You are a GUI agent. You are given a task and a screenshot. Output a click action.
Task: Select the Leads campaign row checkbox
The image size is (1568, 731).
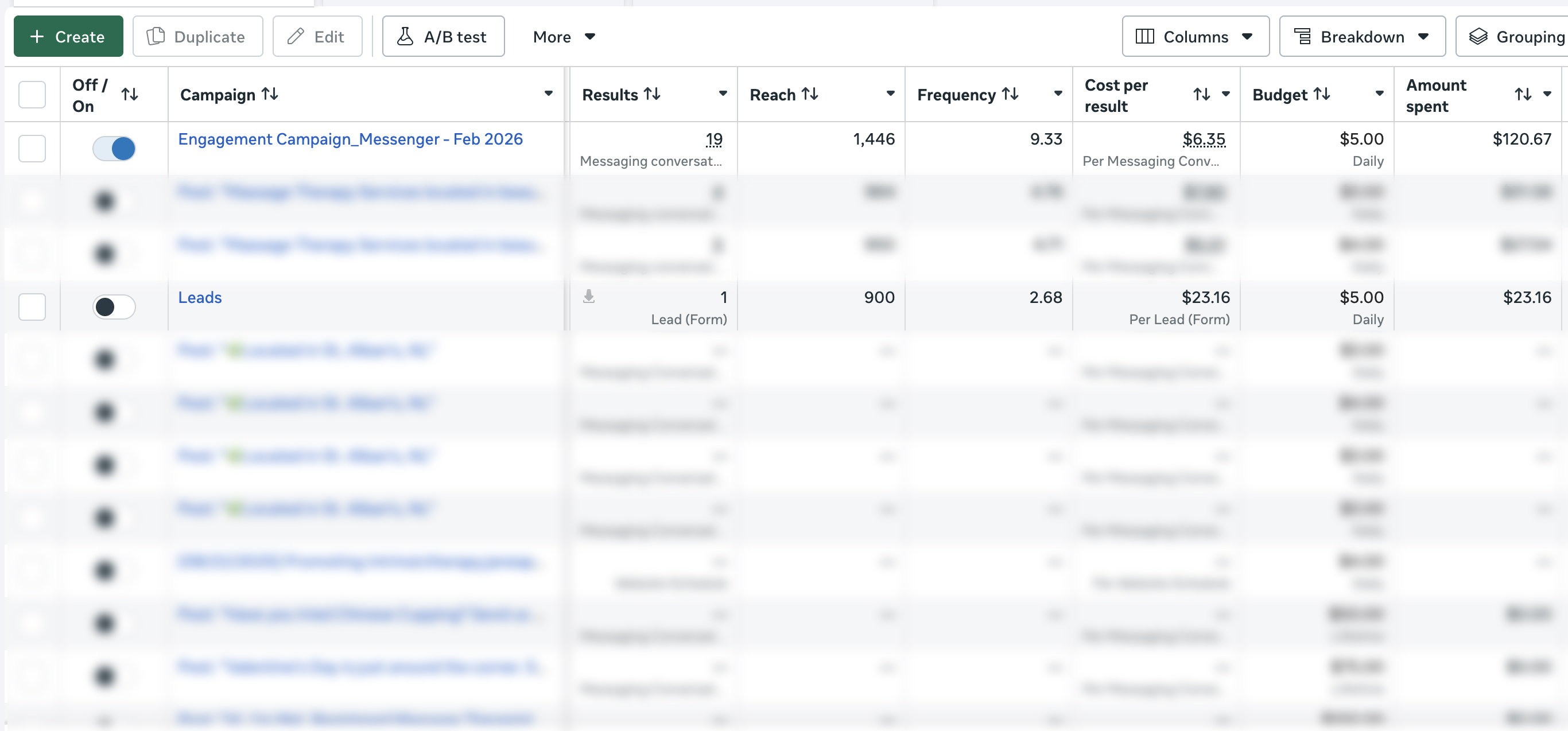point(32,306)
